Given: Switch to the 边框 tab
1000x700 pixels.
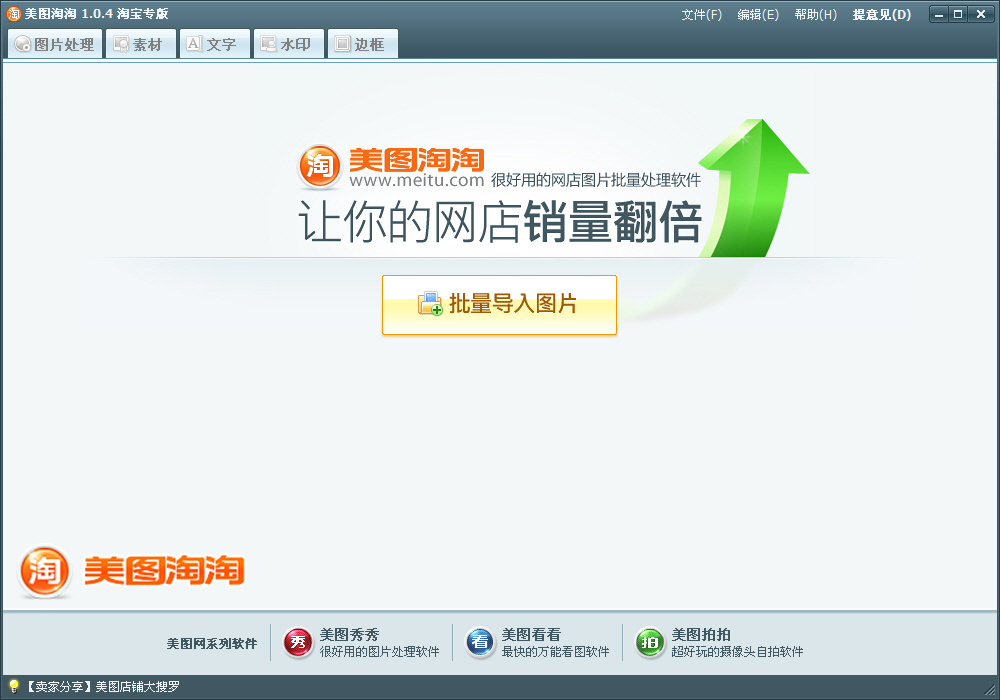Looking at the screenshot, I should click(x=362, y=44).
